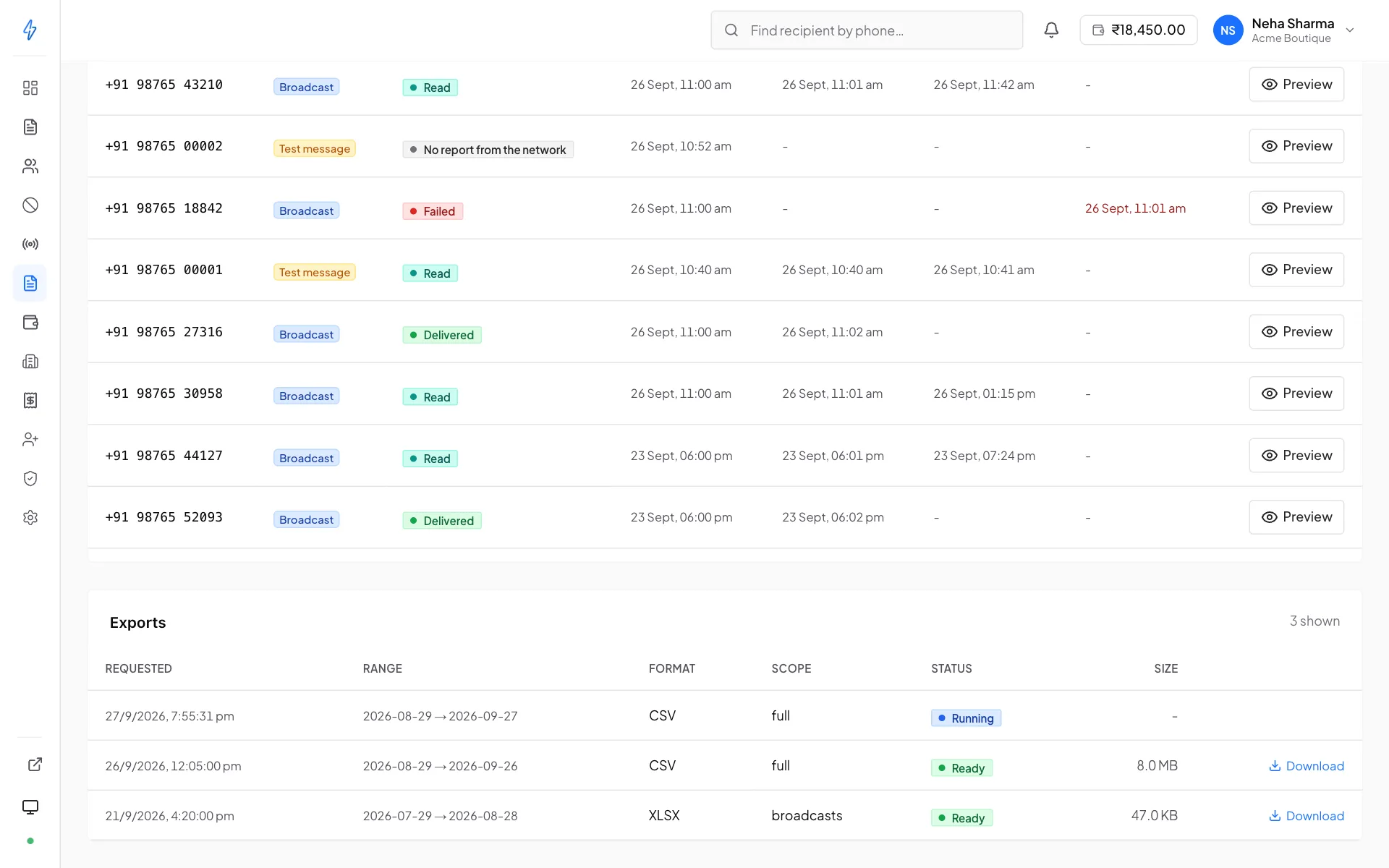Click the REQUESTED column header in Exports
Image resolution: width=1389 pixels, height=868 pixels.
click(139, 668)
